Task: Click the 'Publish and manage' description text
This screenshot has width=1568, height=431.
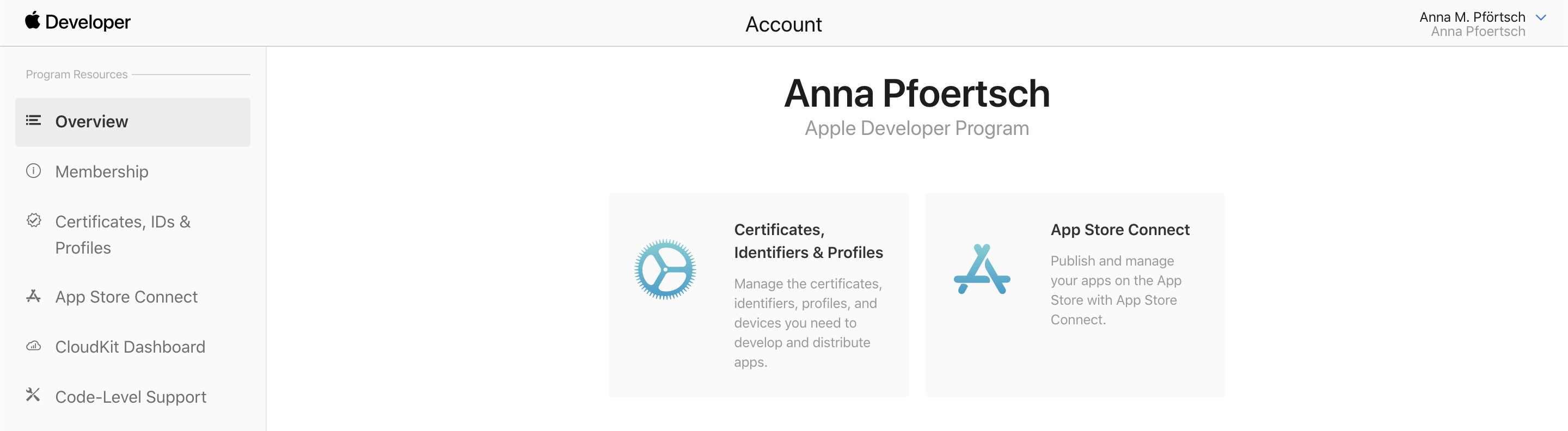Action: pyautogui.click(x=1116, y=291)
